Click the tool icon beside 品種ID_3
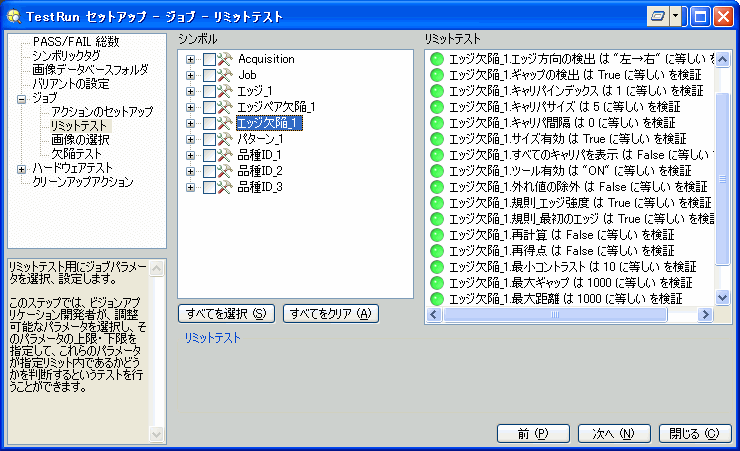This screenshot has width=740, height=451. point(225,187)
